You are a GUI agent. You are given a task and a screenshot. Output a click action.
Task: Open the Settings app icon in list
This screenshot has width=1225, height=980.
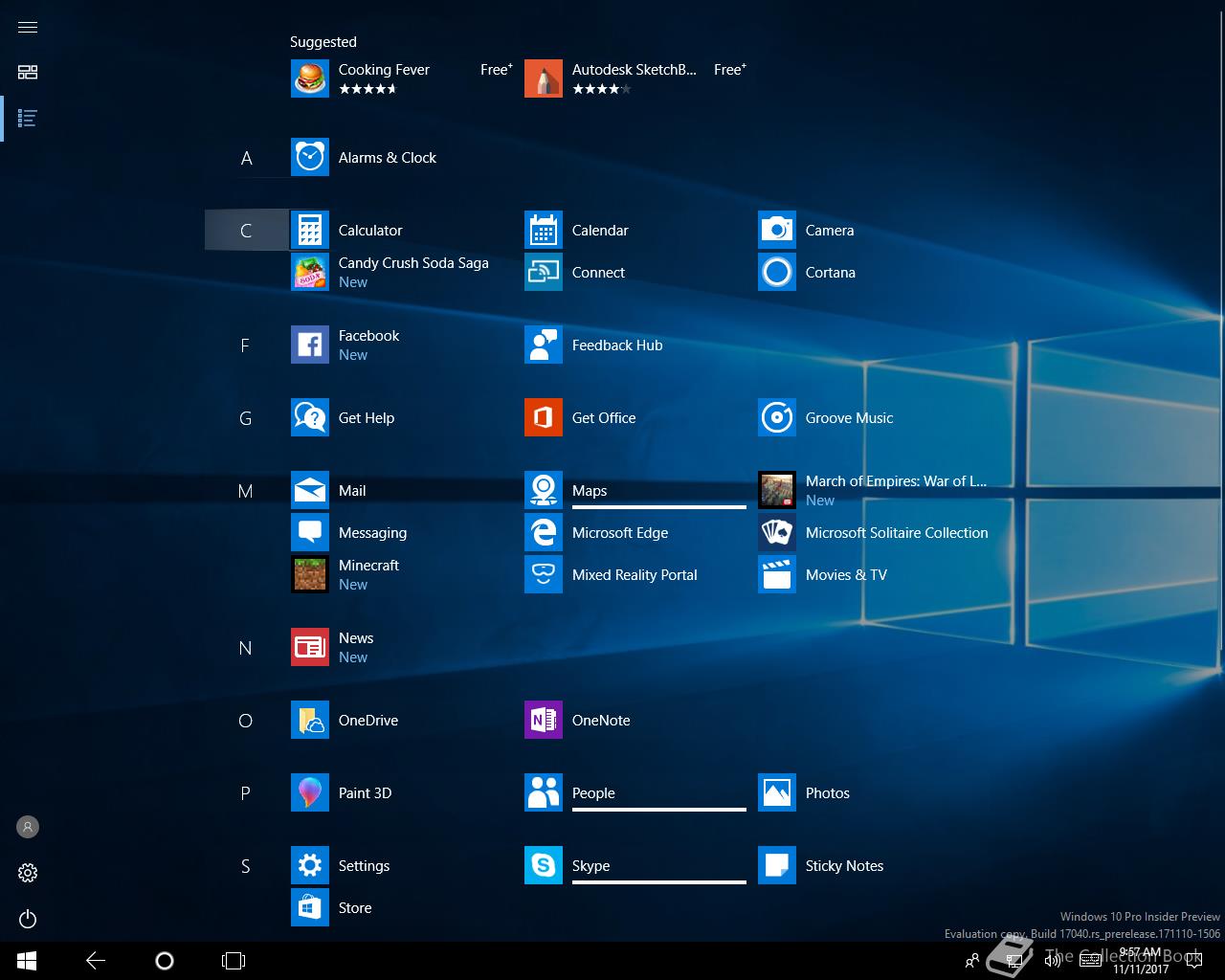click(309, 865)
